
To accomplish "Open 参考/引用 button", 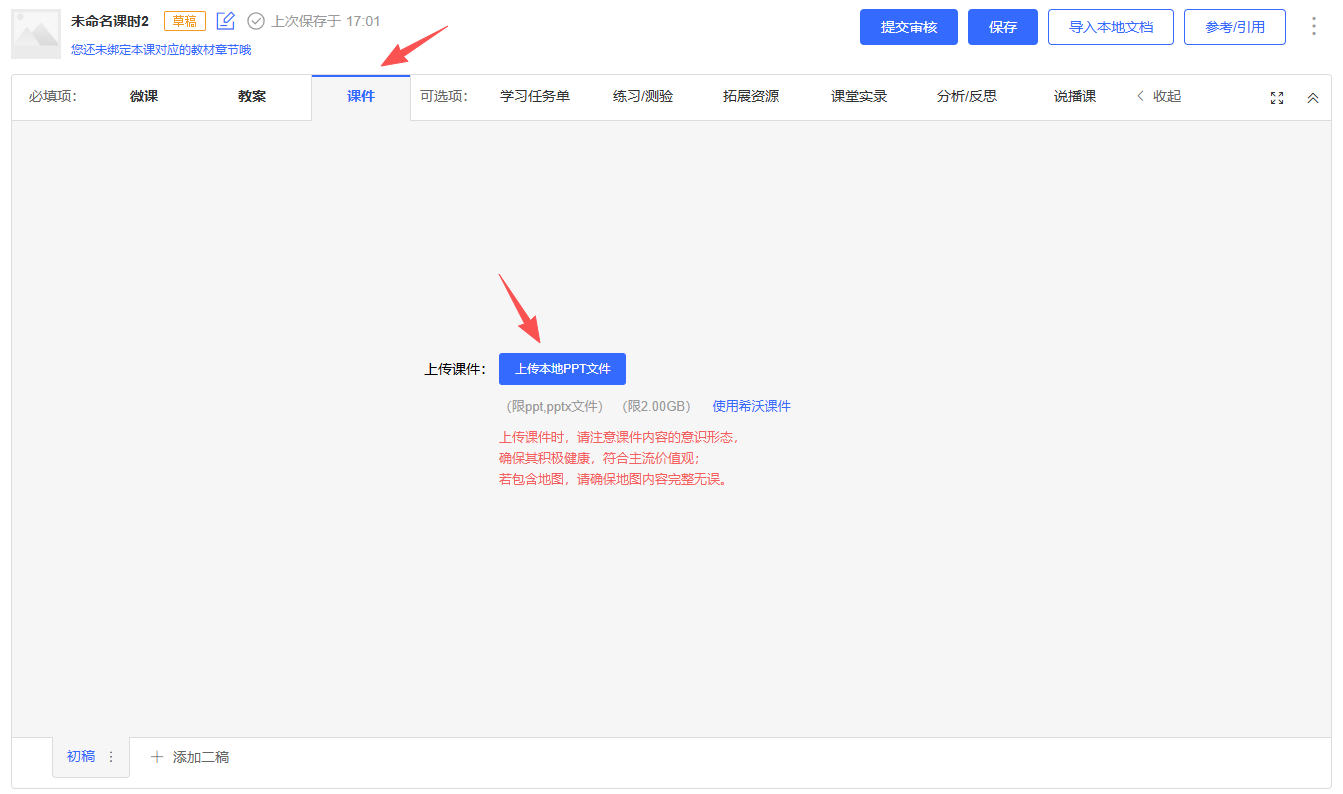I will pyautogui.click(x=1235, y=27).
